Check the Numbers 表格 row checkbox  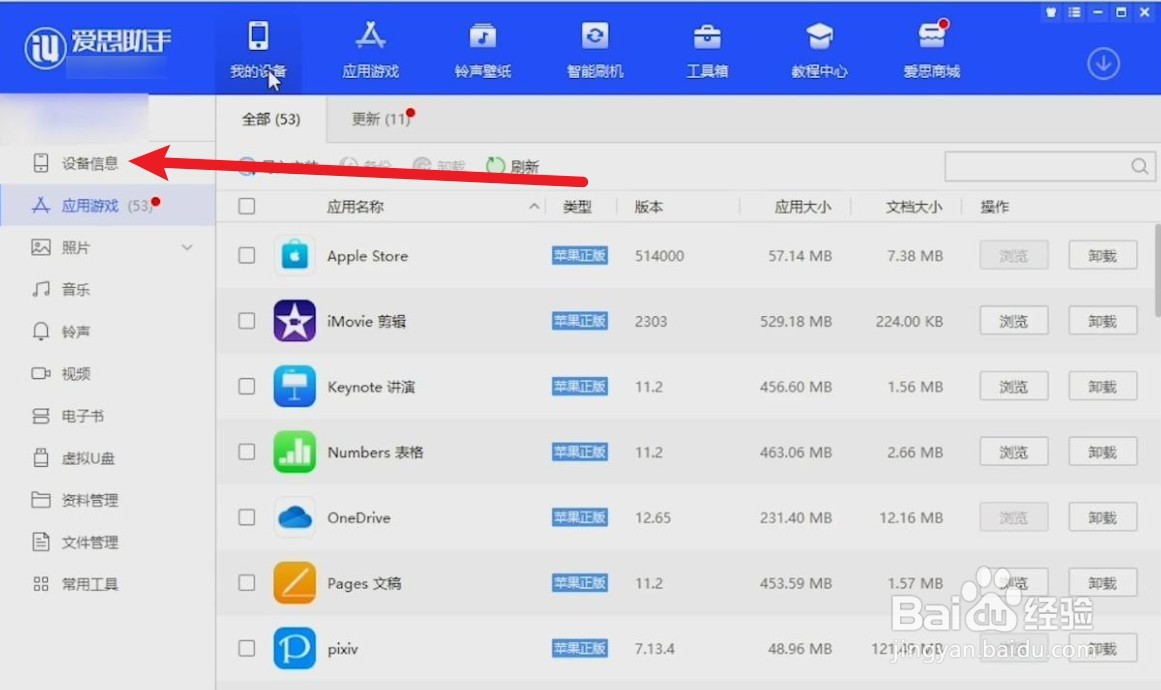247,452
